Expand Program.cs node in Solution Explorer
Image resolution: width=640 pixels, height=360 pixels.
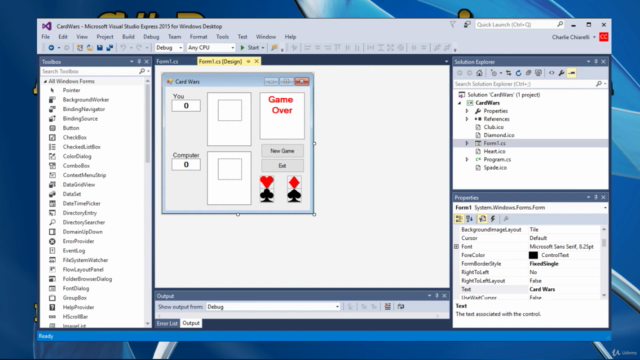467,160
